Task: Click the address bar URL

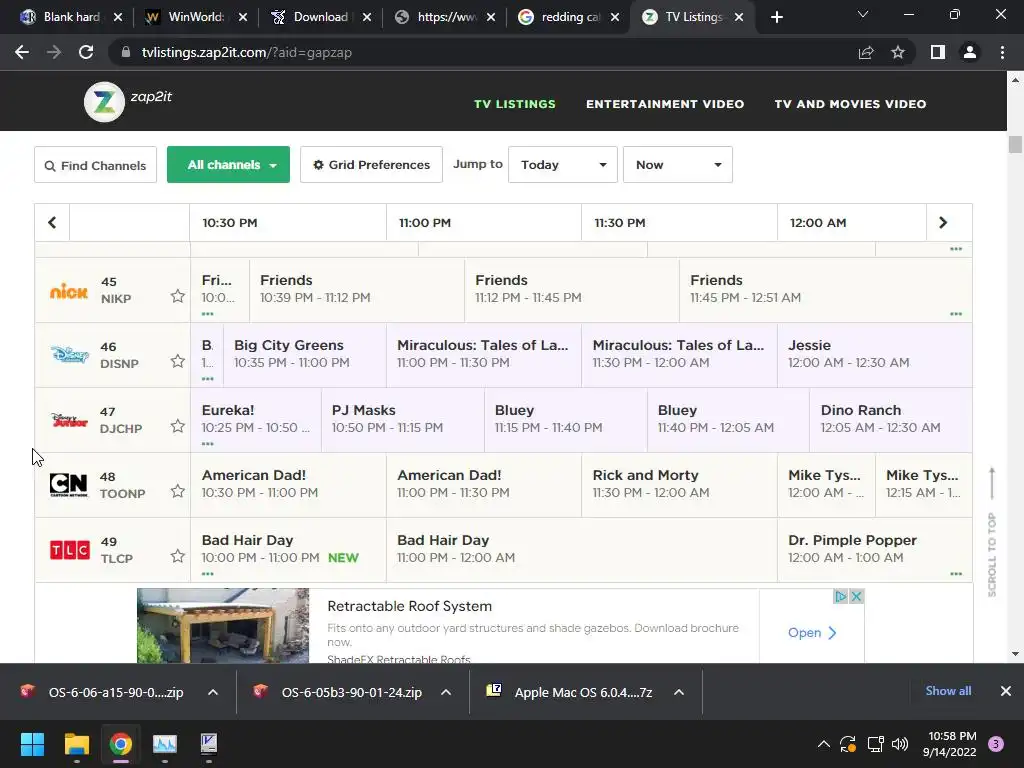Action: 247,52
